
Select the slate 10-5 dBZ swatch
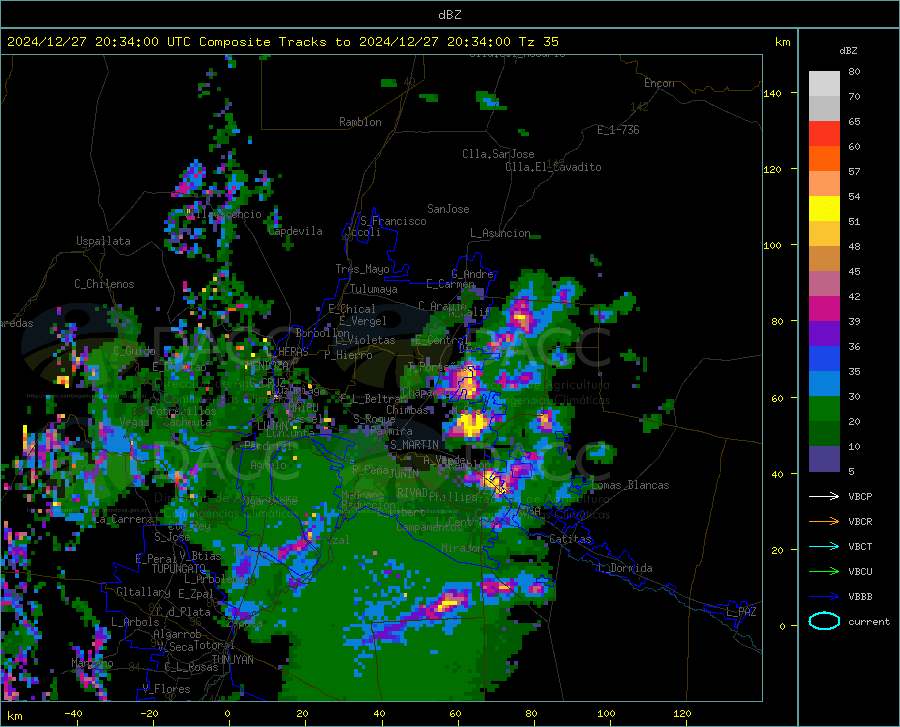click(824, 459)
